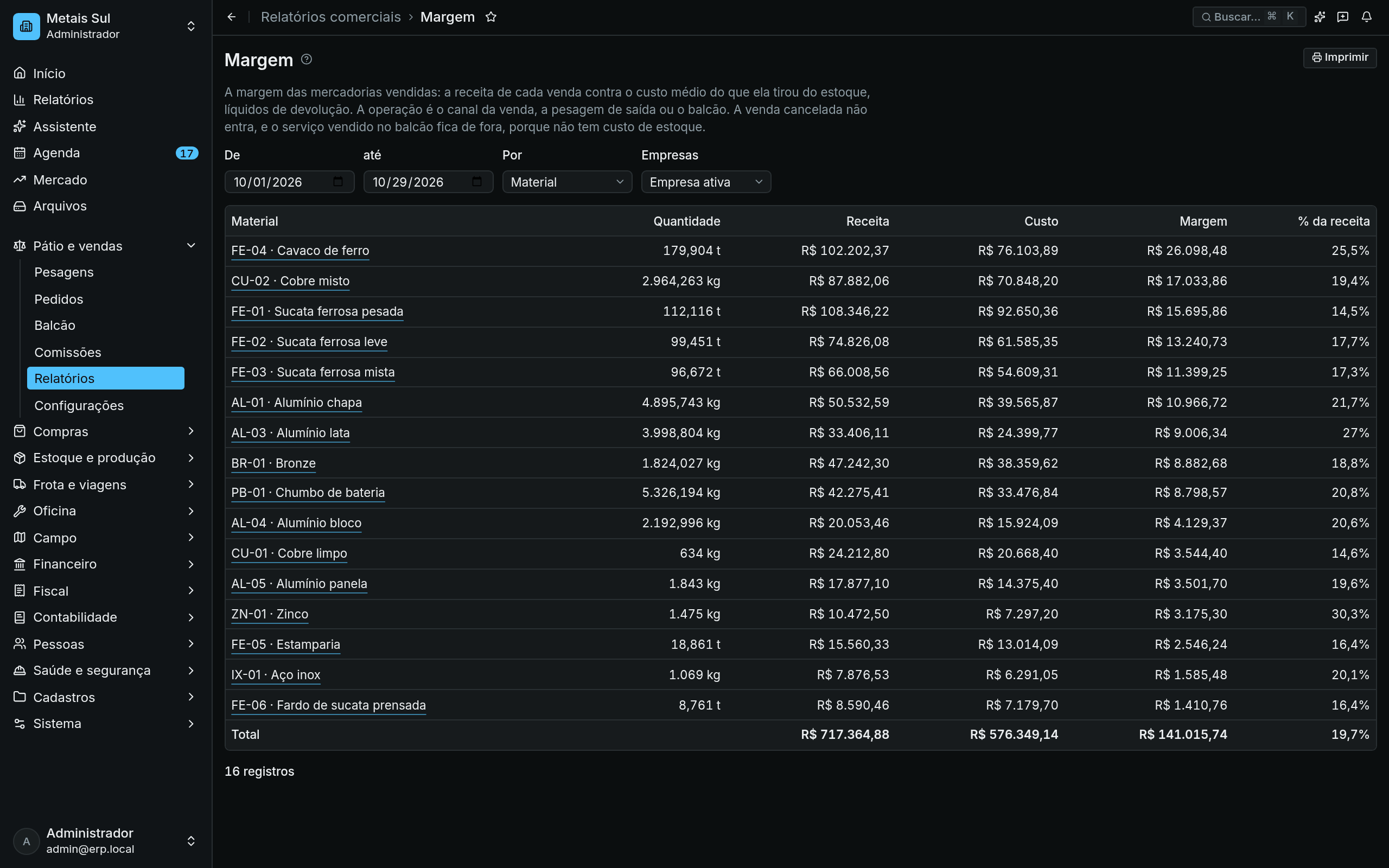The height and width of the screenshot is (868, 1389).
Task: Open the calendar picker in De date field
Action: coord(338,181)
